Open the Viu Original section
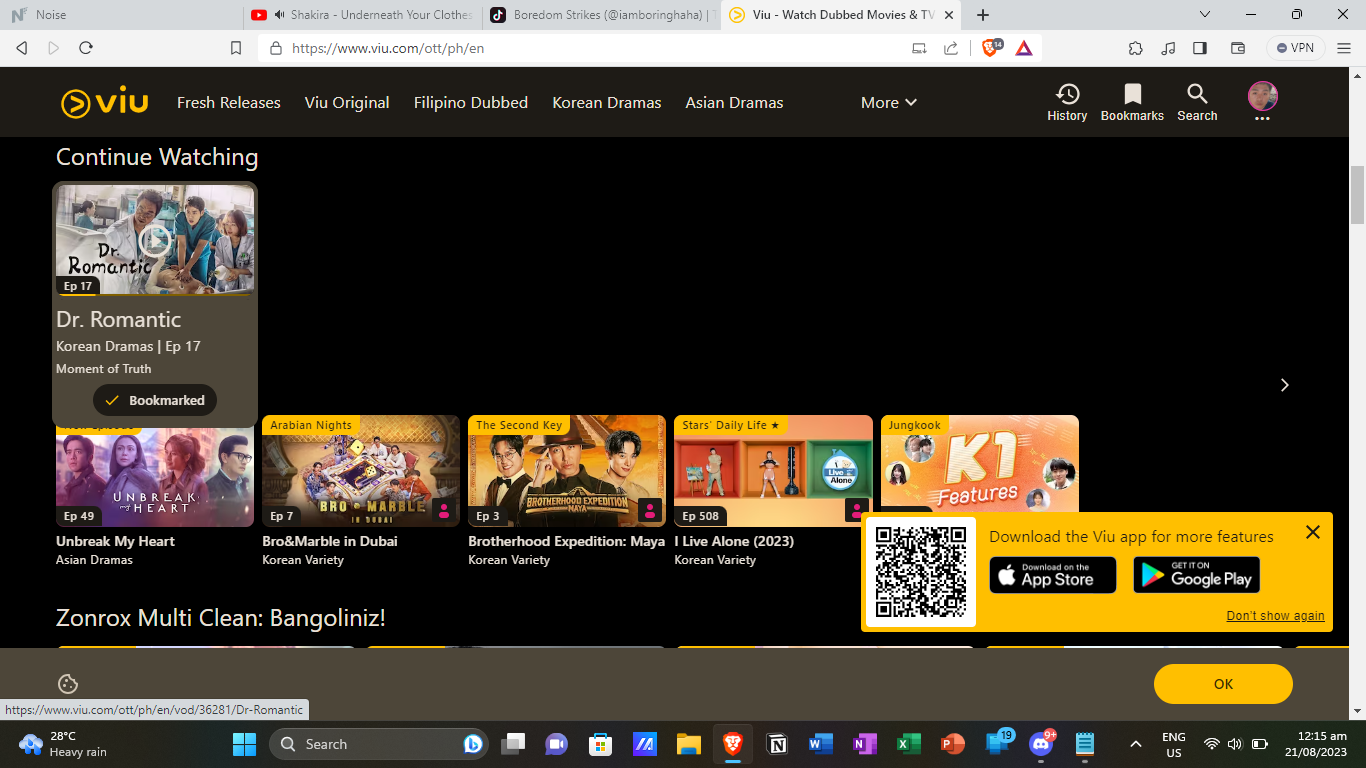 pos(347,102)
